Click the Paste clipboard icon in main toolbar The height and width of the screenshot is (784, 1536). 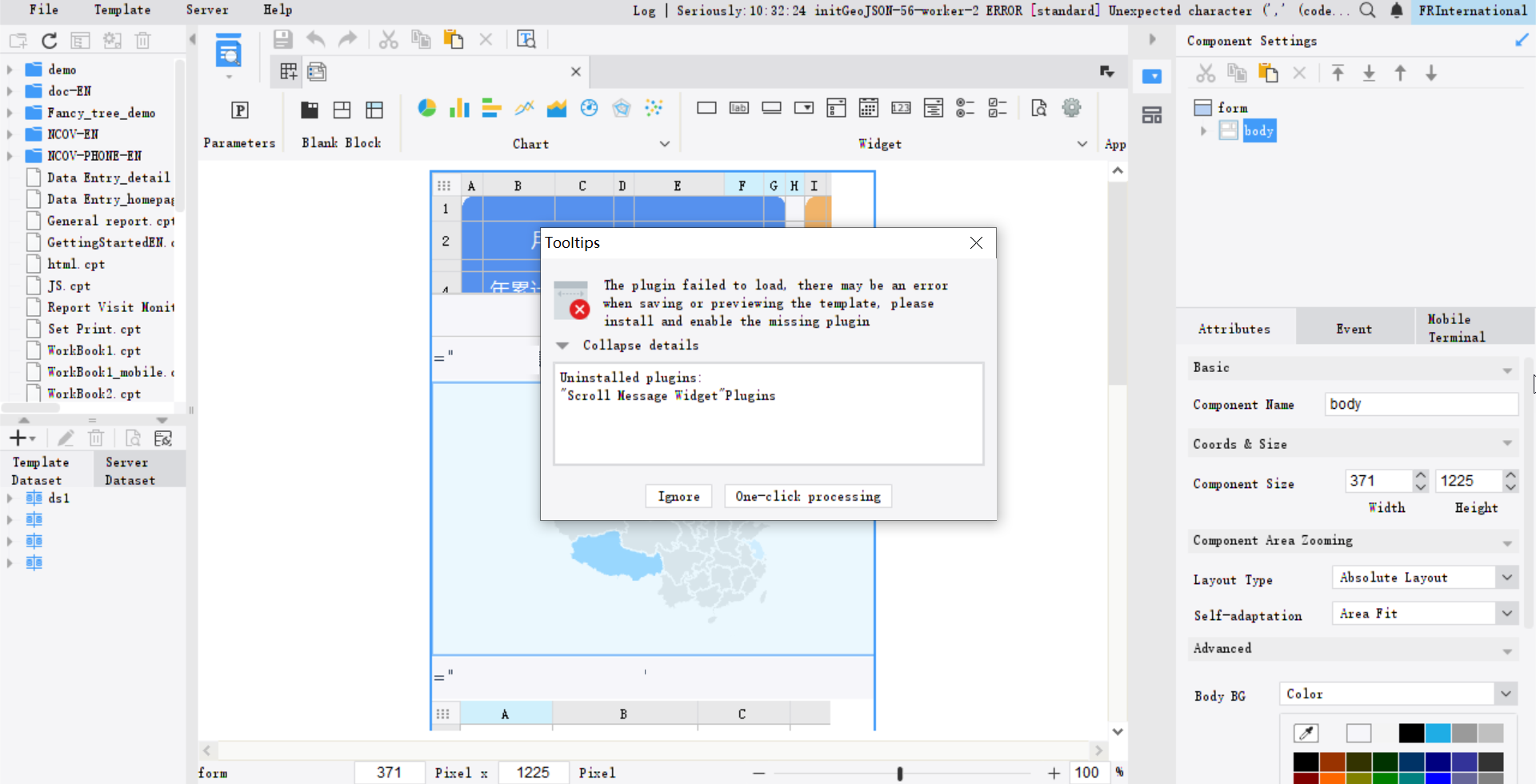454,39
